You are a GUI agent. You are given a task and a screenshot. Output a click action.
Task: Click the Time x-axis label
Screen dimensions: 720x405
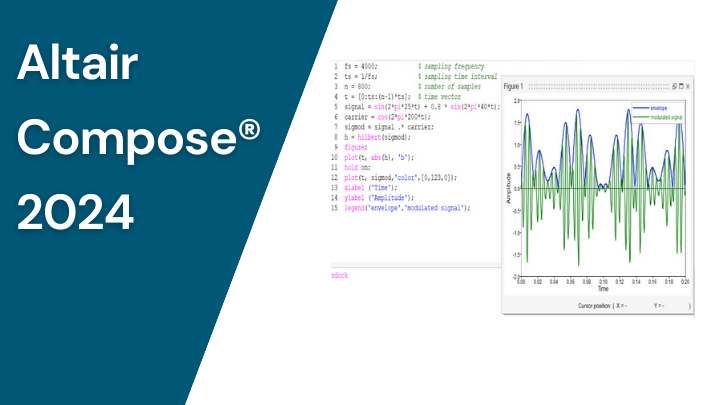click(602, 288)
